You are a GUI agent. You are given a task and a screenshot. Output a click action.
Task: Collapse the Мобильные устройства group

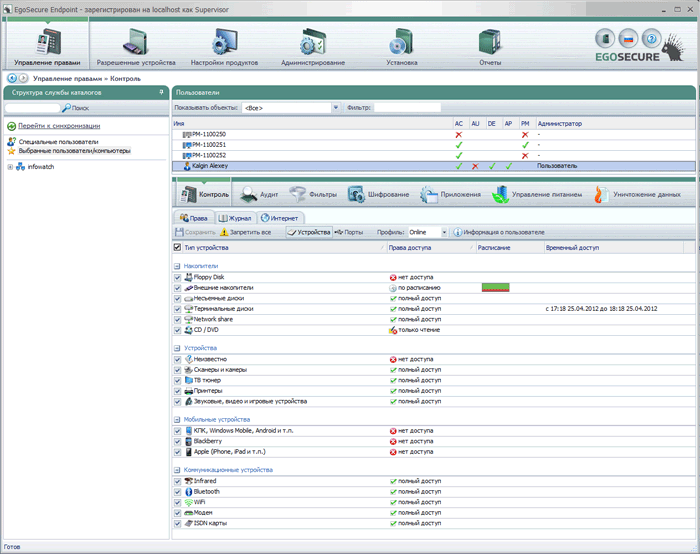[177, 420]
